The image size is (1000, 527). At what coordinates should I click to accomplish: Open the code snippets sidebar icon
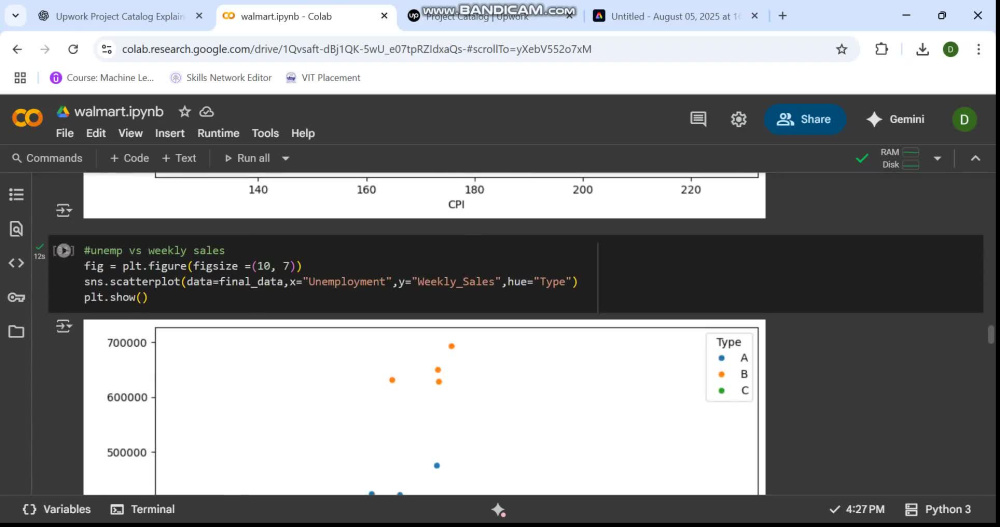16,263
